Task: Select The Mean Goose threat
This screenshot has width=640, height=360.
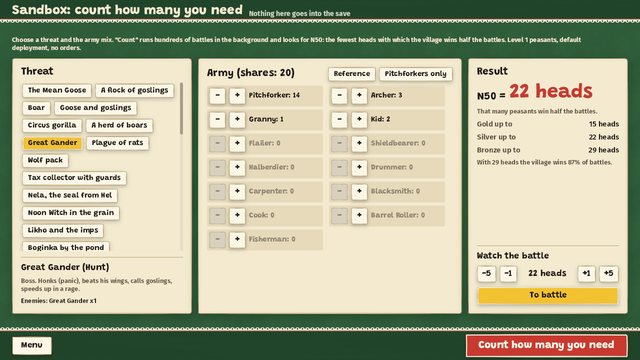Action: pos(57,90)
